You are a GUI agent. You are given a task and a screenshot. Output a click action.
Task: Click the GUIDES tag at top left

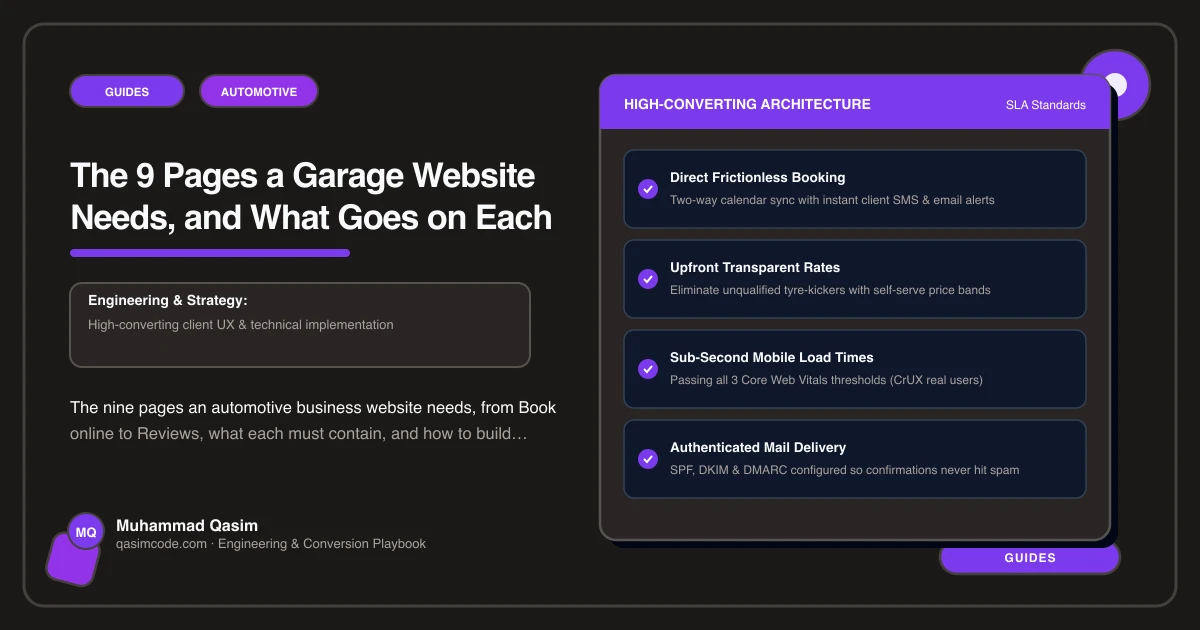click(x=127, y=91)
